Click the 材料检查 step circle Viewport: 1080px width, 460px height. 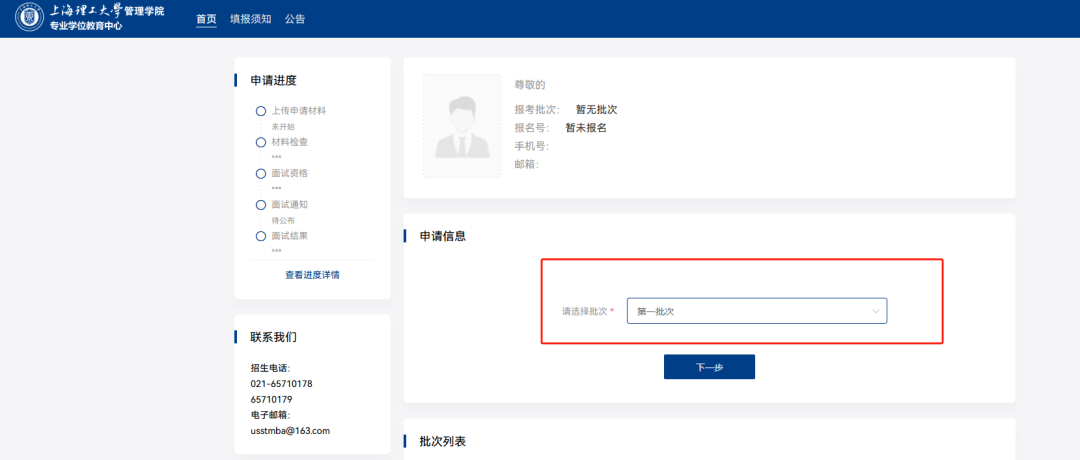(x=260, y=143)
